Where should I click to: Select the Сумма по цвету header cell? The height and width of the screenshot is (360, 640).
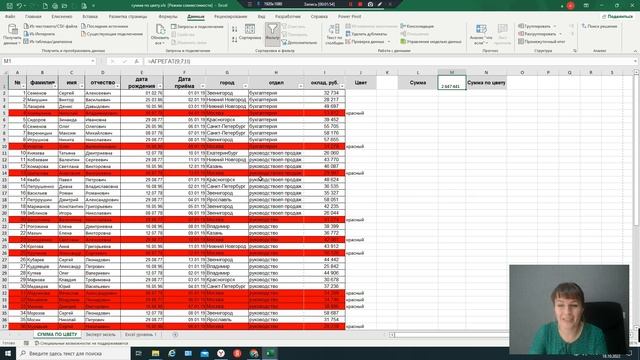486,82
